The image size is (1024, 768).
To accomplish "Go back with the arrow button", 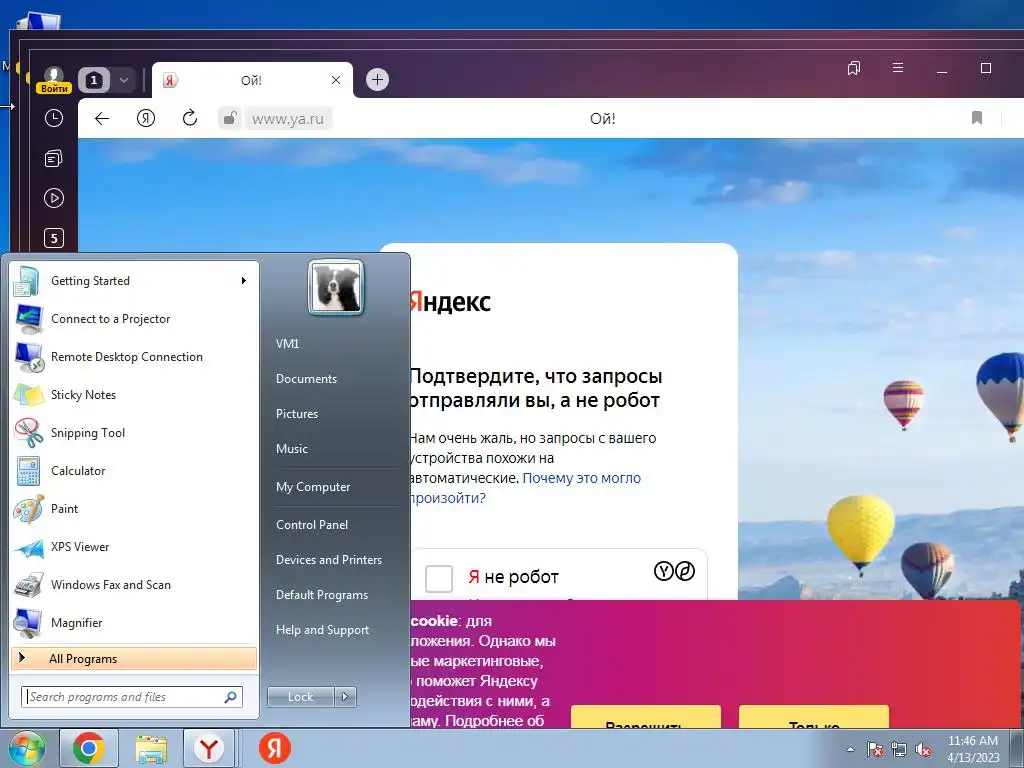I will (x=102, y=118).
